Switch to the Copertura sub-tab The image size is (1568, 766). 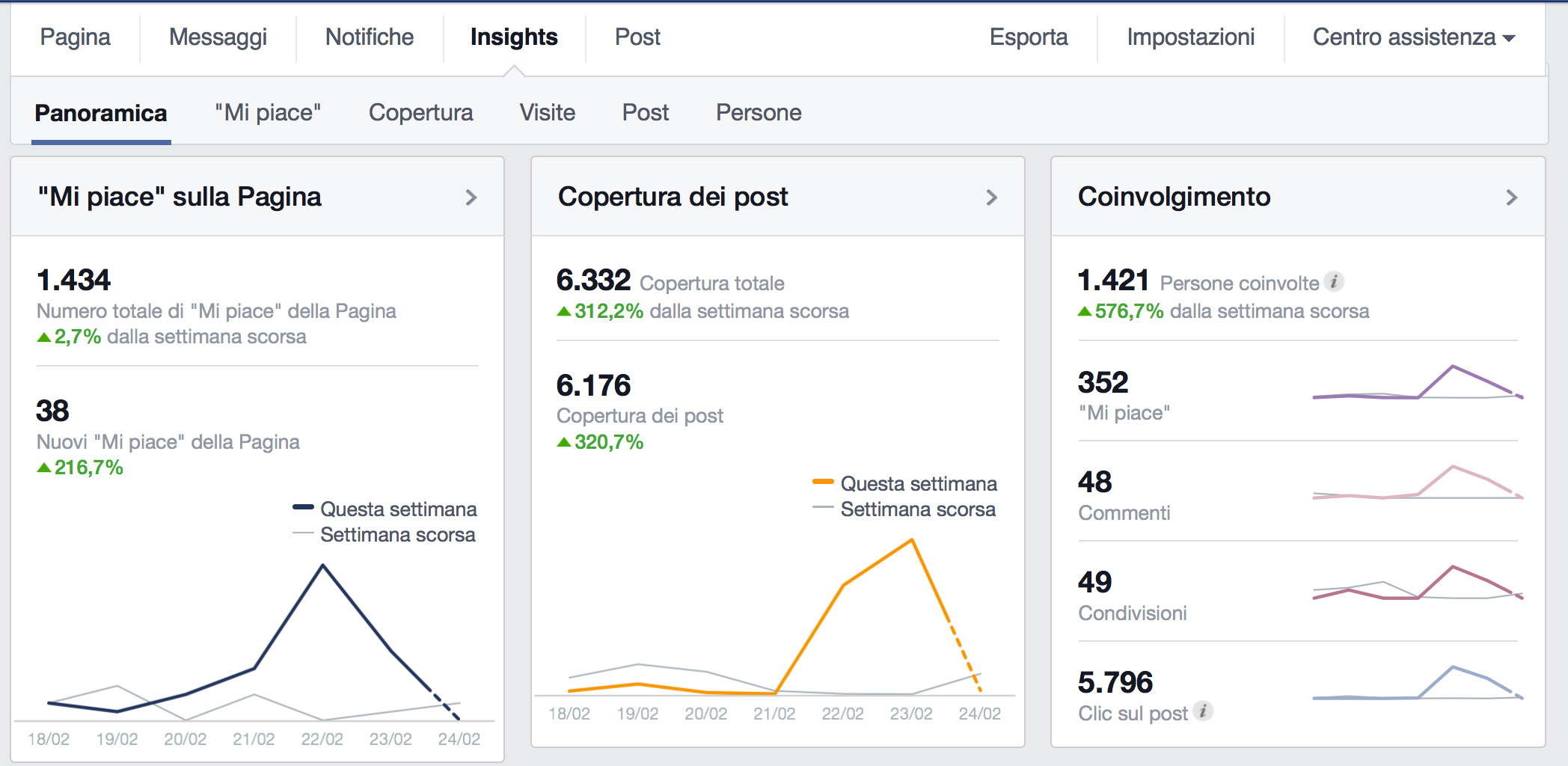420,113
